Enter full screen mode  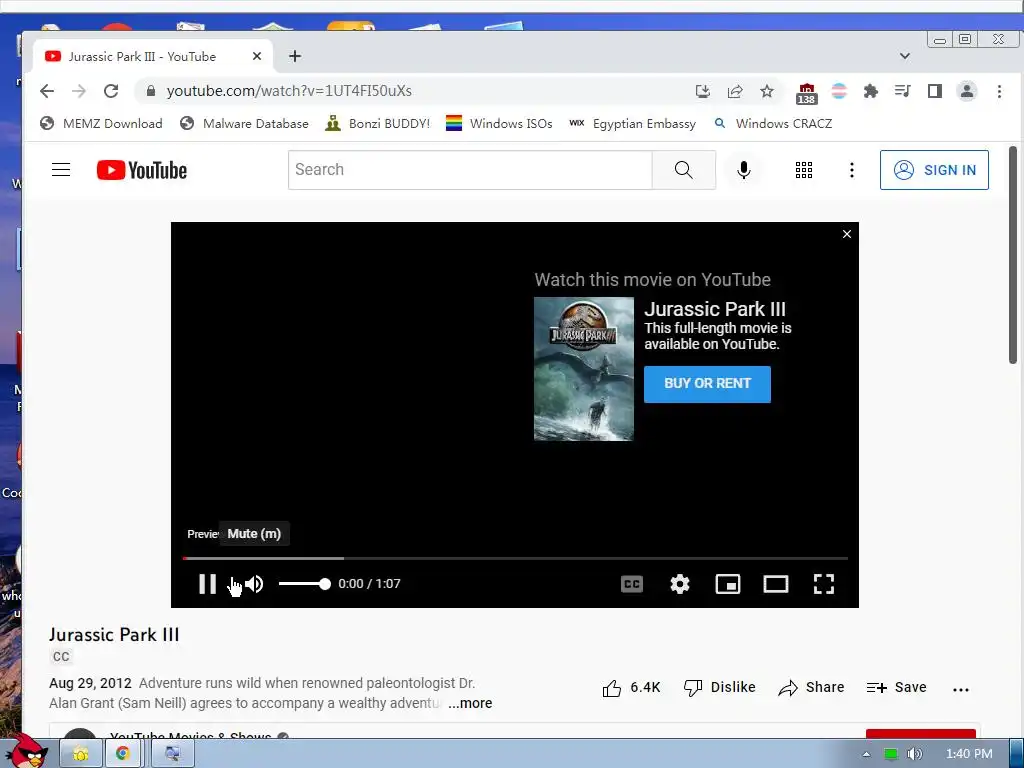824,584
